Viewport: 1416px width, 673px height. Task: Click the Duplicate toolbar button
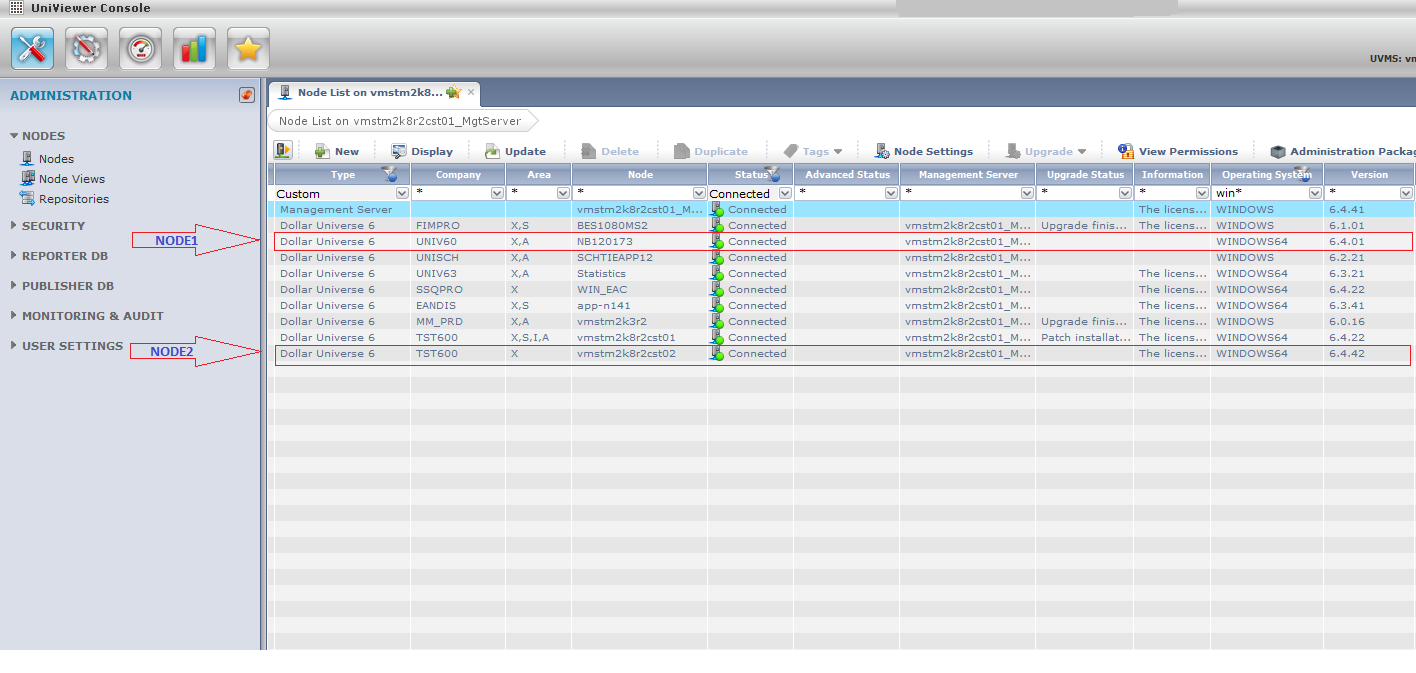(x=711, y=151)
